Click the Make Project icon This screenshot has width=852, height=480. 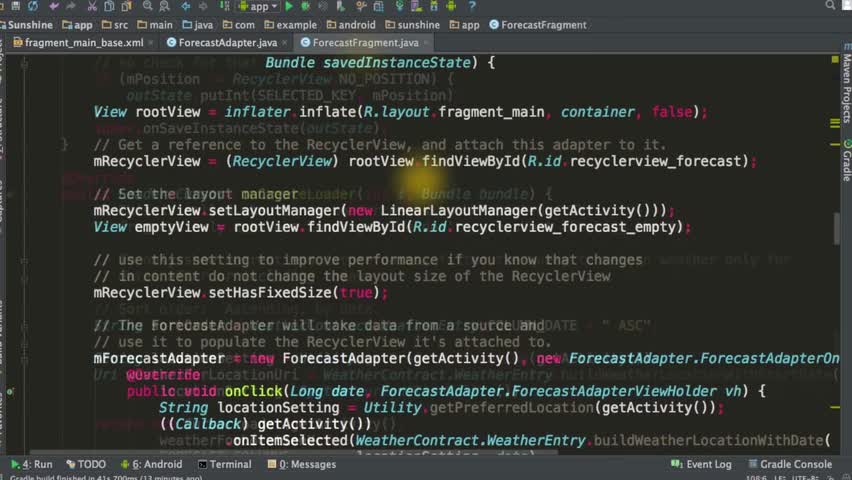click(x=224, y=6)
